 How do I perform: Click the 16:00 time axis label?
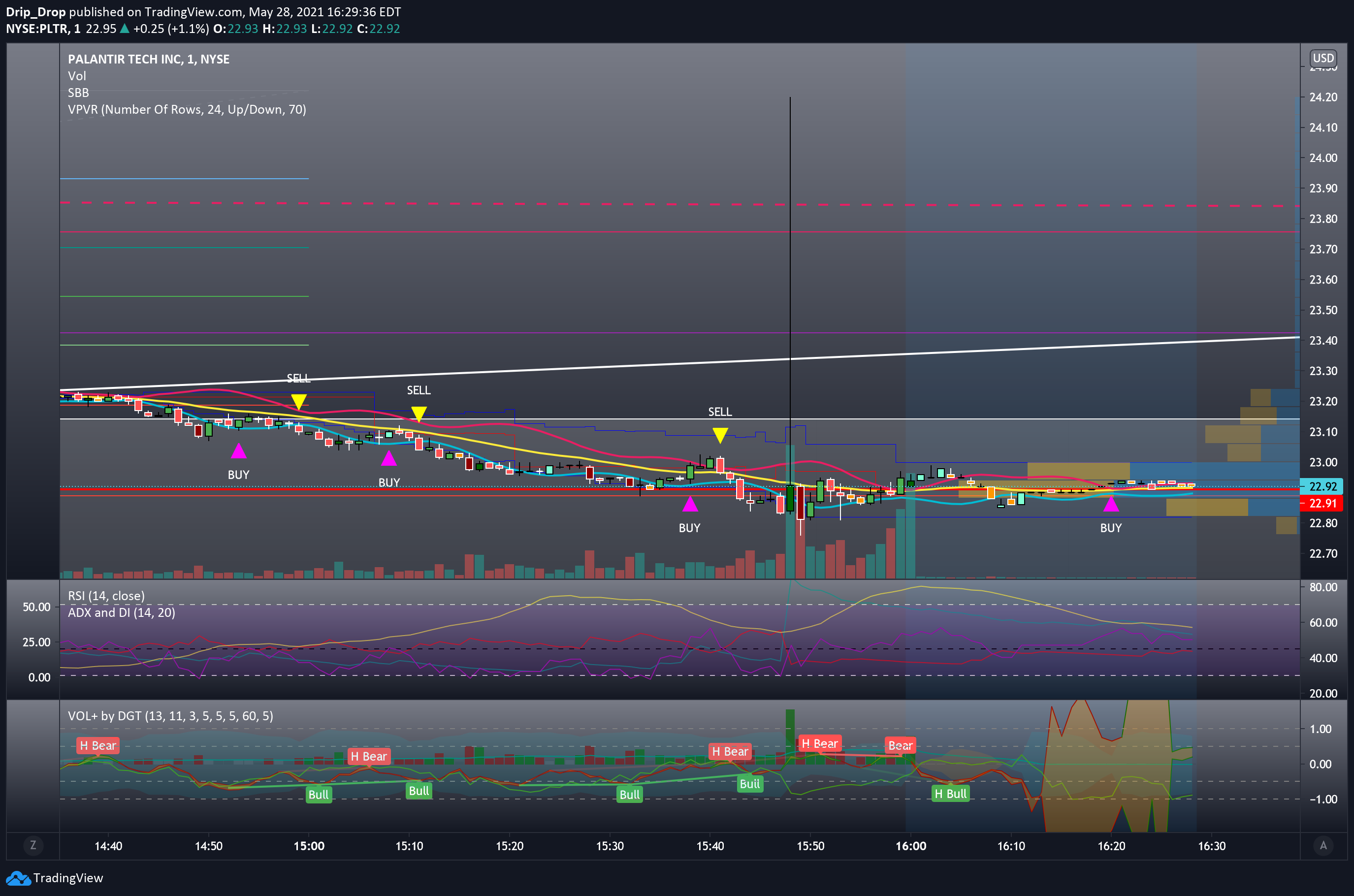911,846
